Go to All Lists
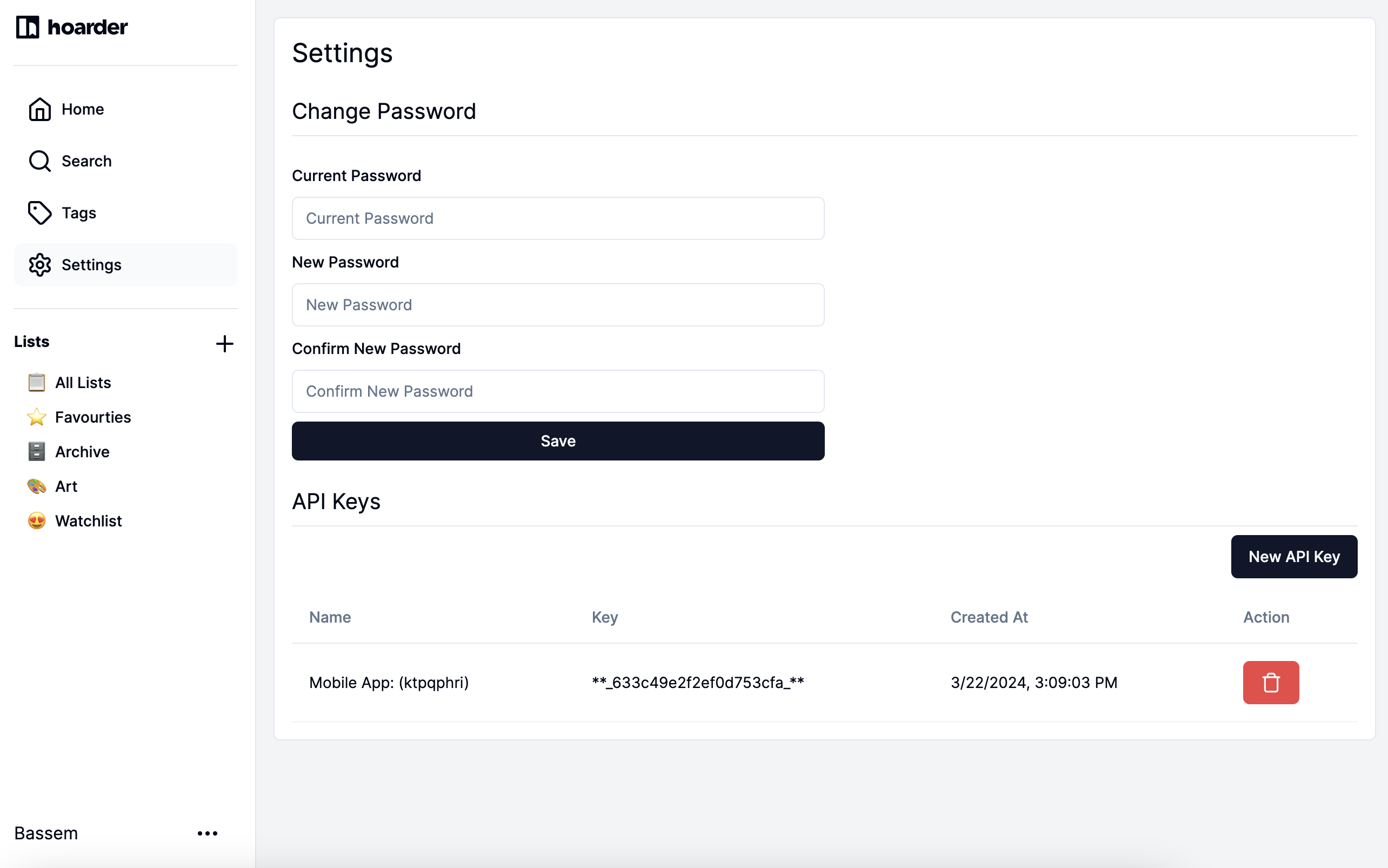Viewport: 1388px width, 868px height. pyautogui.click(x=83, y=383)
